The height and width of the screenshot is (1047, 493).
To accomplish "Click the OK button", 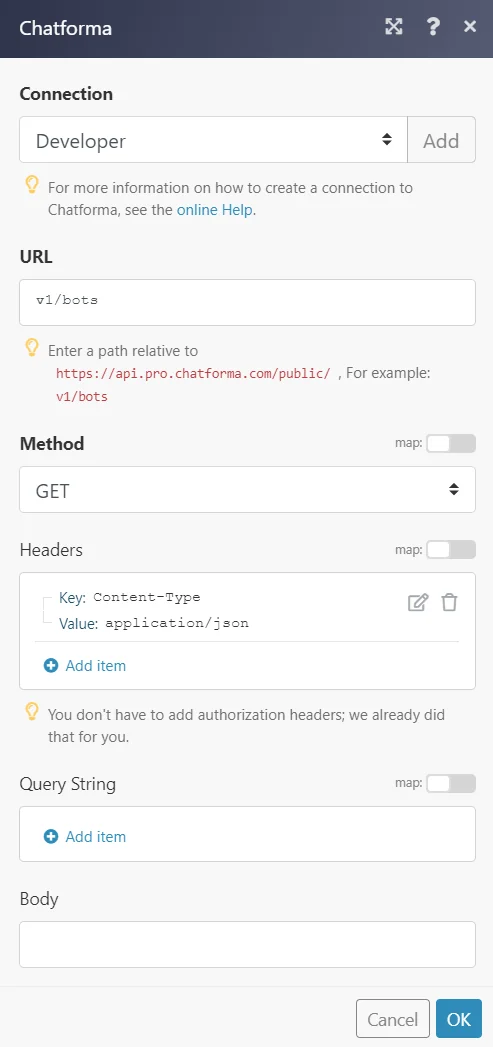I will point(459,1019).
